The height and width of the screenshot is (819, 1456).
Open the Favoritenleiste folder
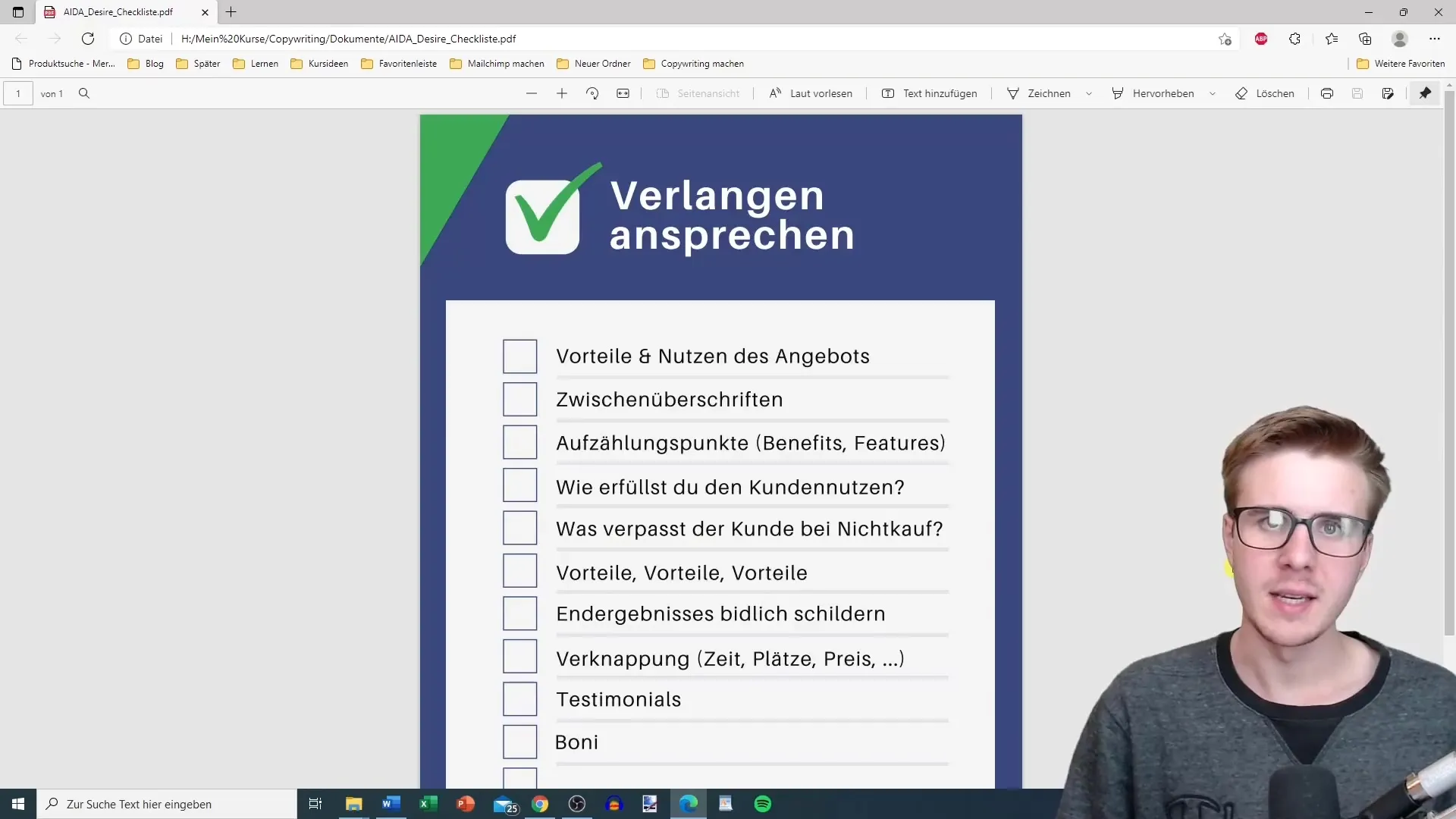399,64
